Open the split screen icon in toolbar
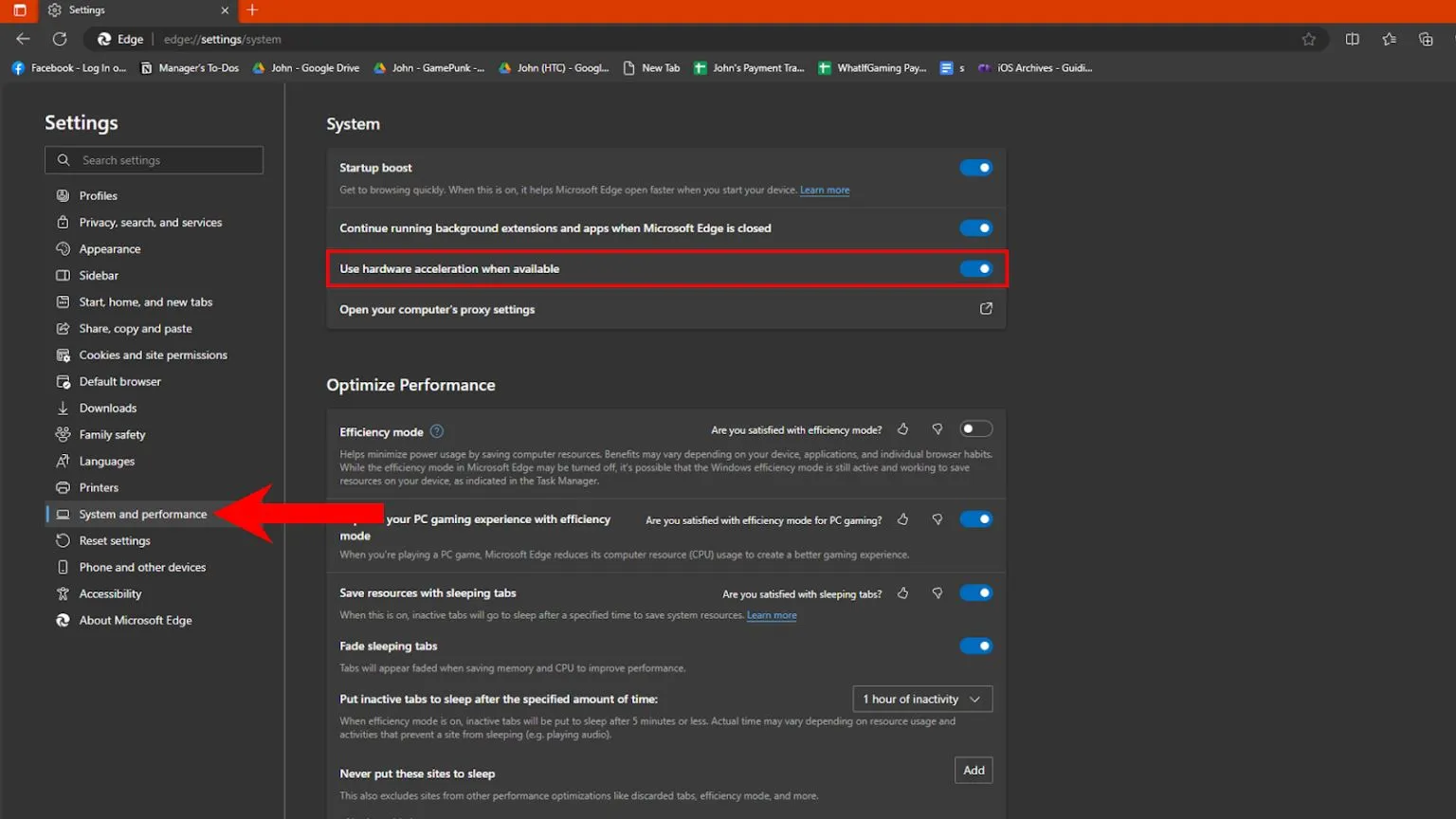Image resolution: width=1456 pixels, height=819 pixels. [1352, 39]
